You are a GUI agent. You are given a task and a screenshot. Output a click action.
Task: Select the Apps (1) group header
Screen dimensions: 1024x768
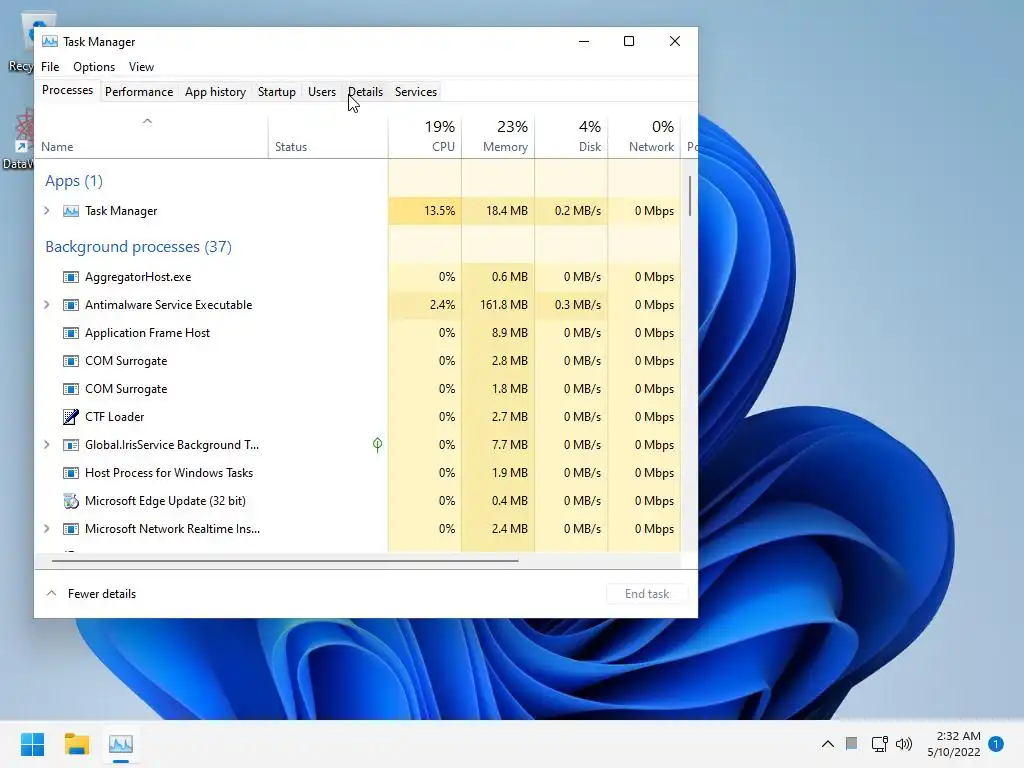pos(74,181)
